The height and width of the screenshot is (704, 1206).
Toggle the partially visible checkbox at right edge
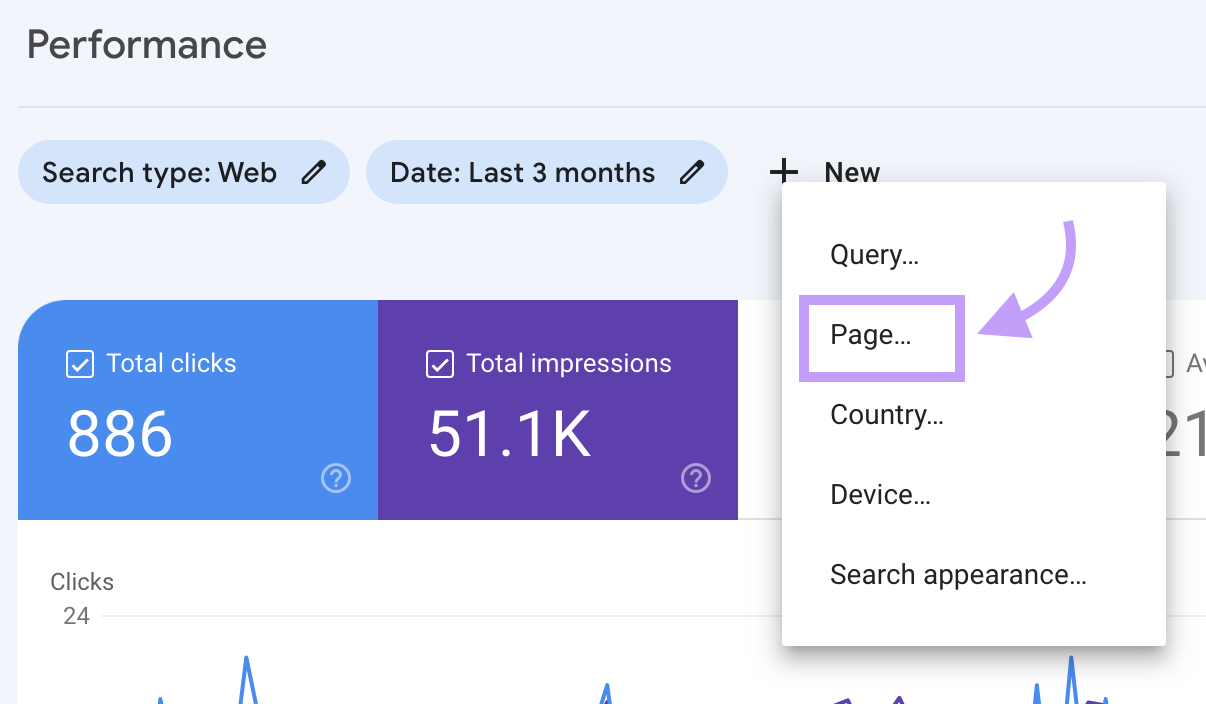(1168, 364)
